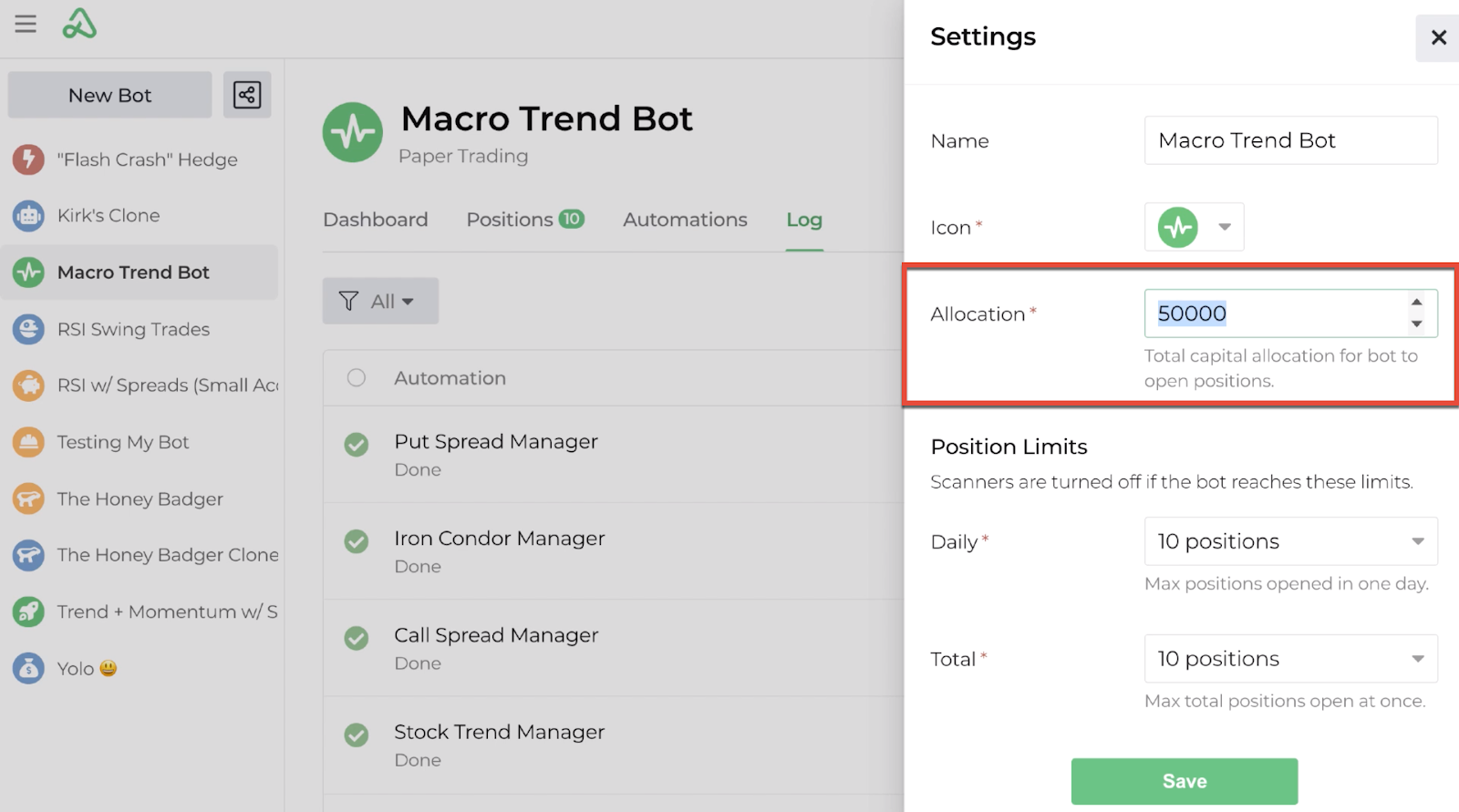
Task: Select The Honey Badger Clone bot
Action: 140,555
